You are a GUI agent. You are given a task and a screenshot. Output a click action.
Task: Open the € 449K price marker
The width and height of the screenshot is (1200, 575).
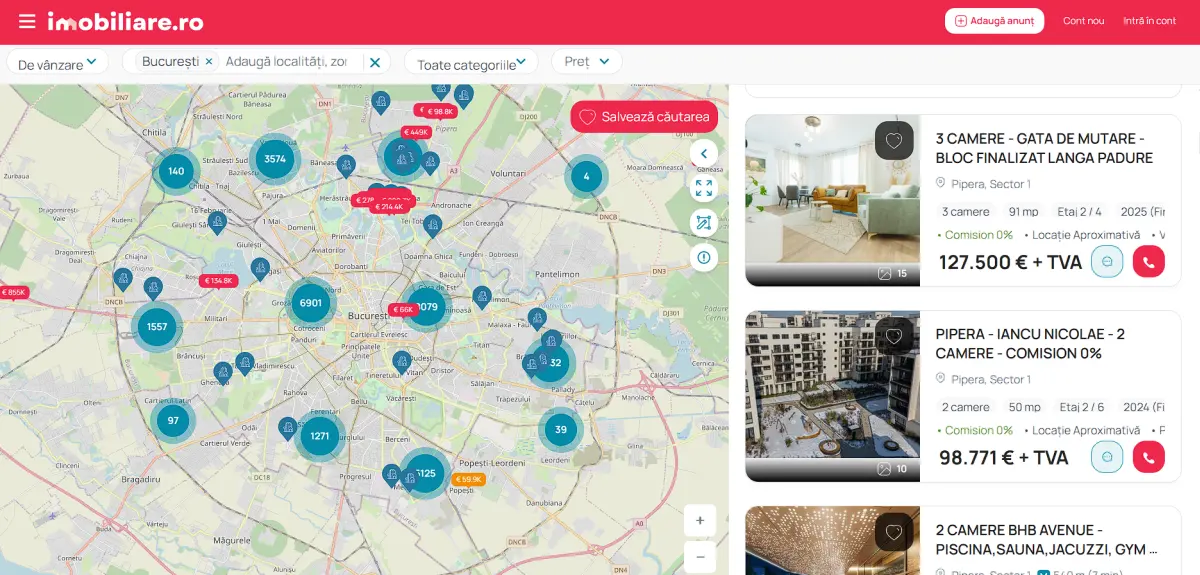tap(416, 132)
